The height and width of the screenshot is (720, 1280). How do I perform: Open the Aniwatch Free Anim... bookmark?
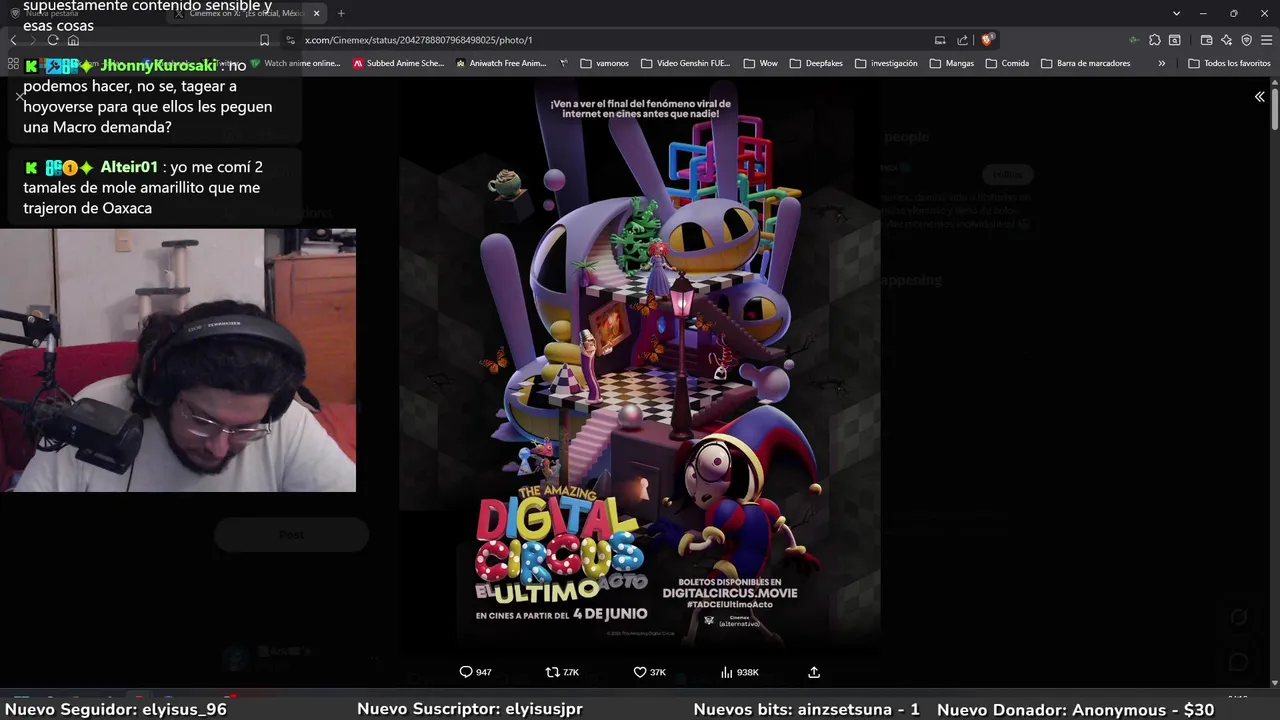[500, 63]
